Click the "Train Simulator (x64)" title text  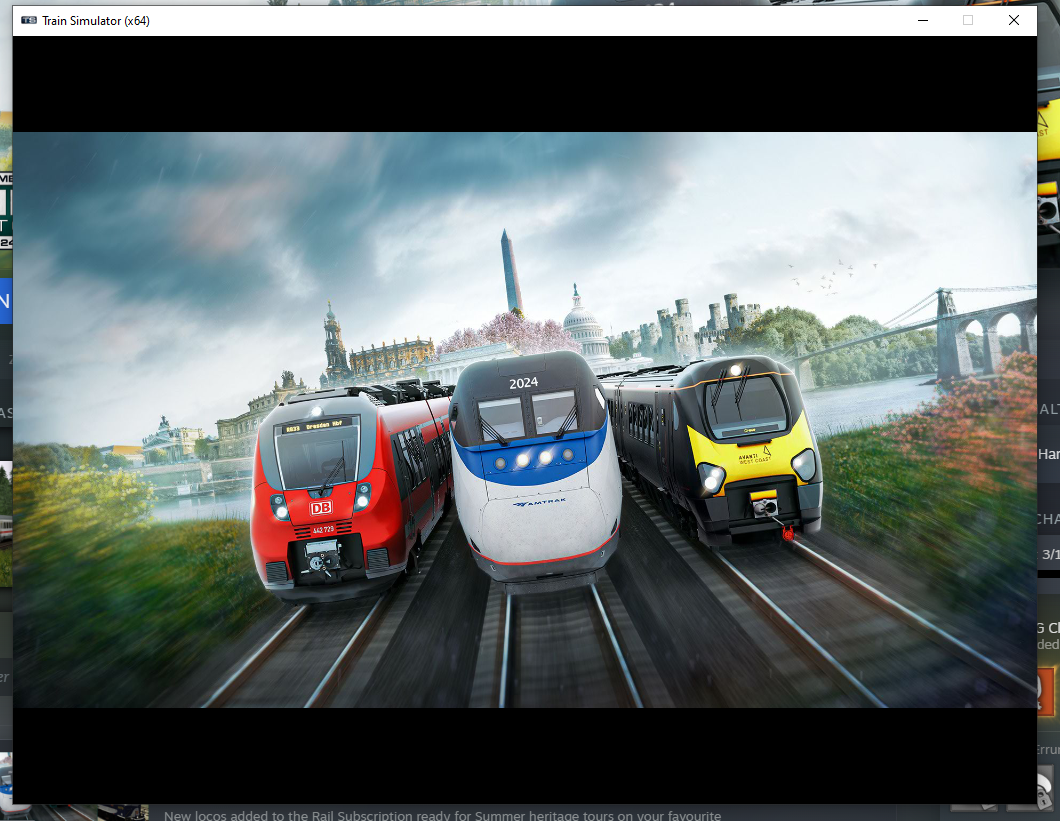(96, 21)
